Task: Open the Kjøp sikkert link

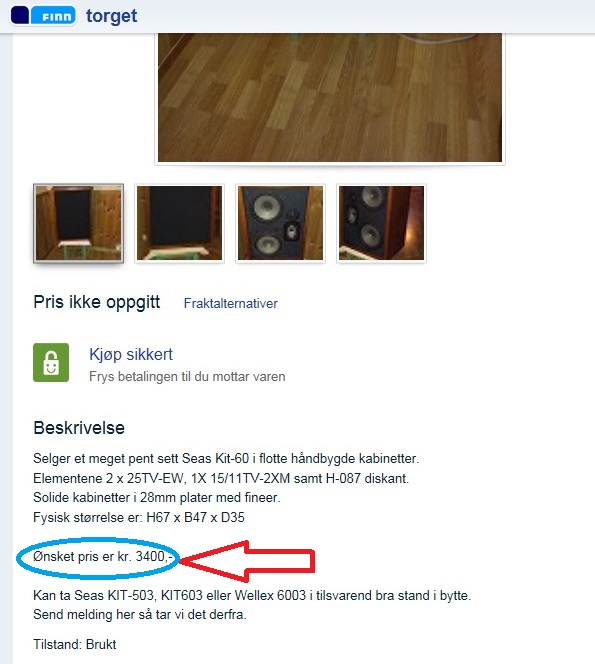Action: click(x=131, y=354)
